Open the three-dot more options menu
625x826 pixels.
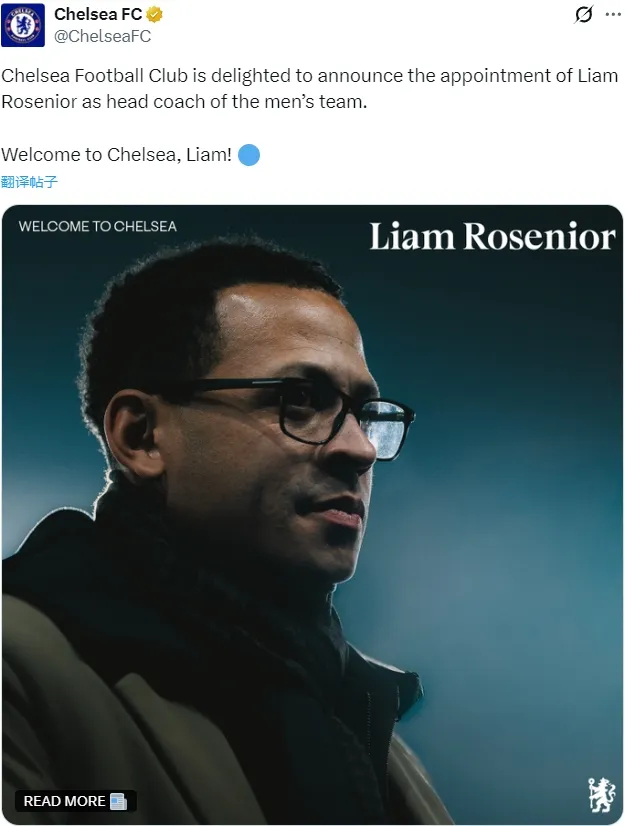pyautogui.click(x=613, y=14)
